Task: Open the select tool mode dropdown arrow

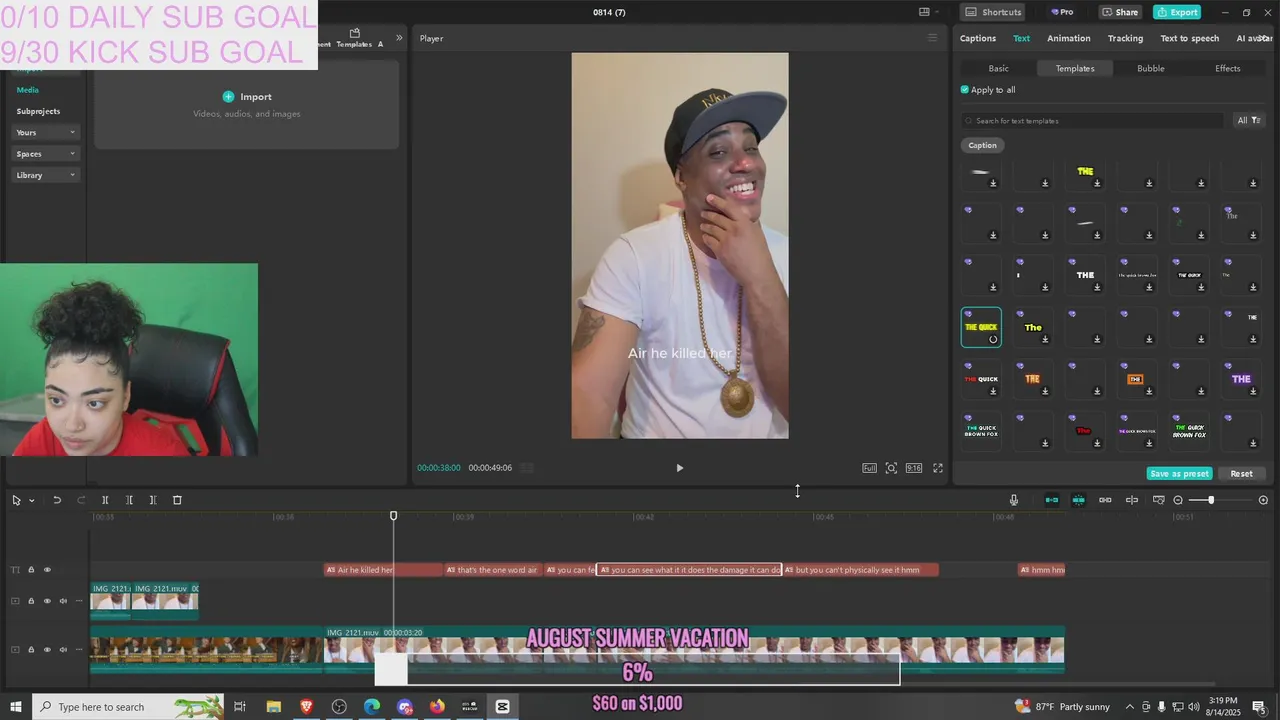Action: 32,500
